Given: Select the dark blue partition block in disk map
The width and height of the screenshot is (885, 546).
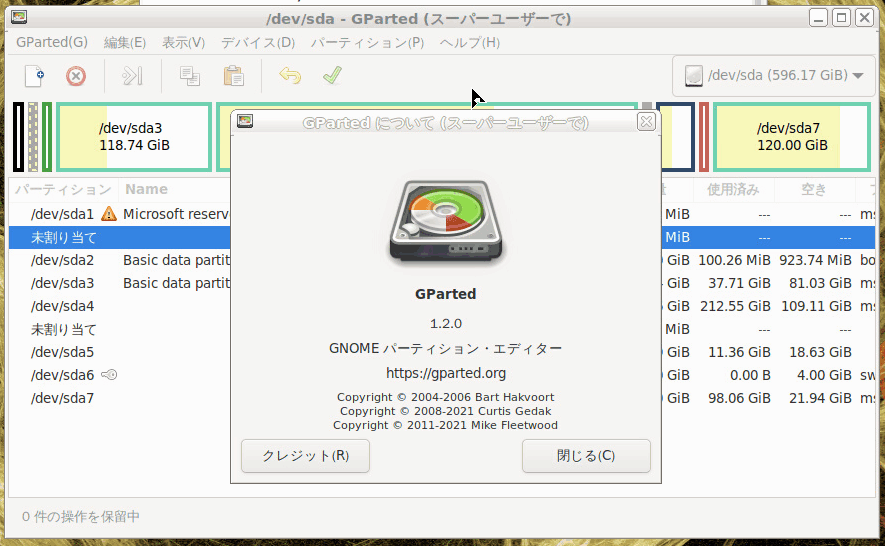Looking at the screenshot, I should point(677,137).
